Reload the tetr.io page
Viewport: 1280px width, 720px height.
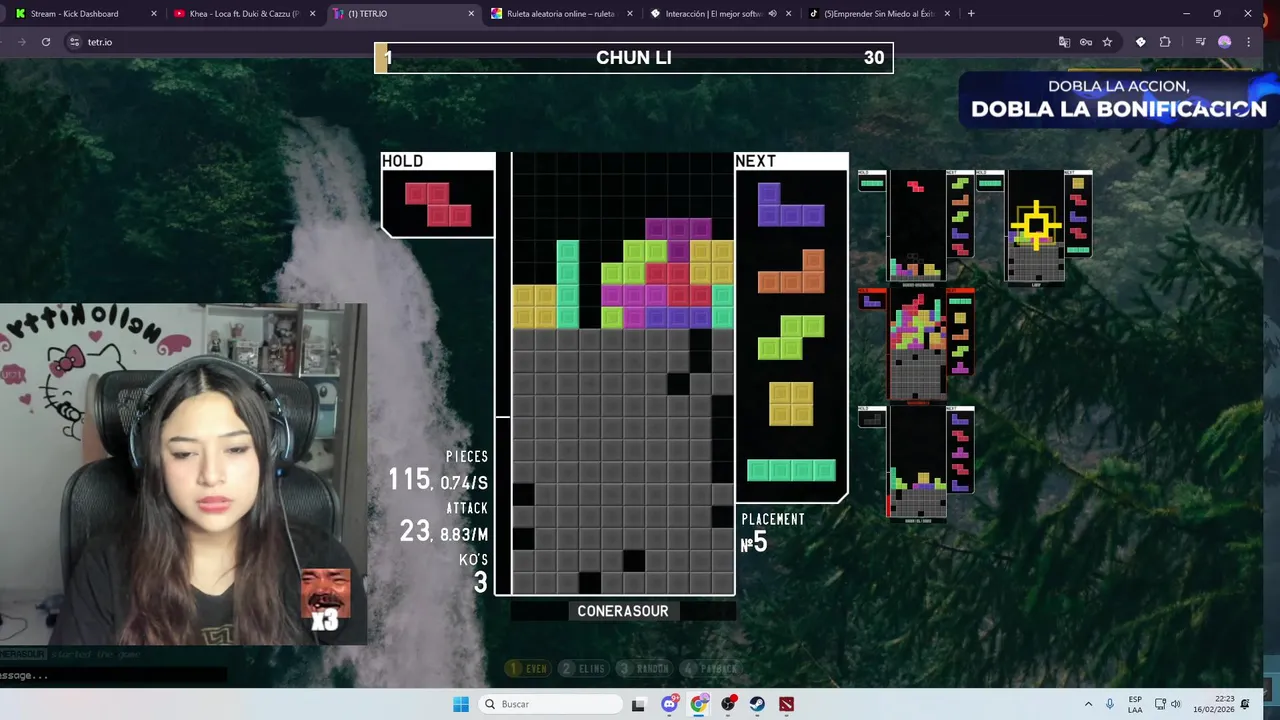[x=46, y=42]
